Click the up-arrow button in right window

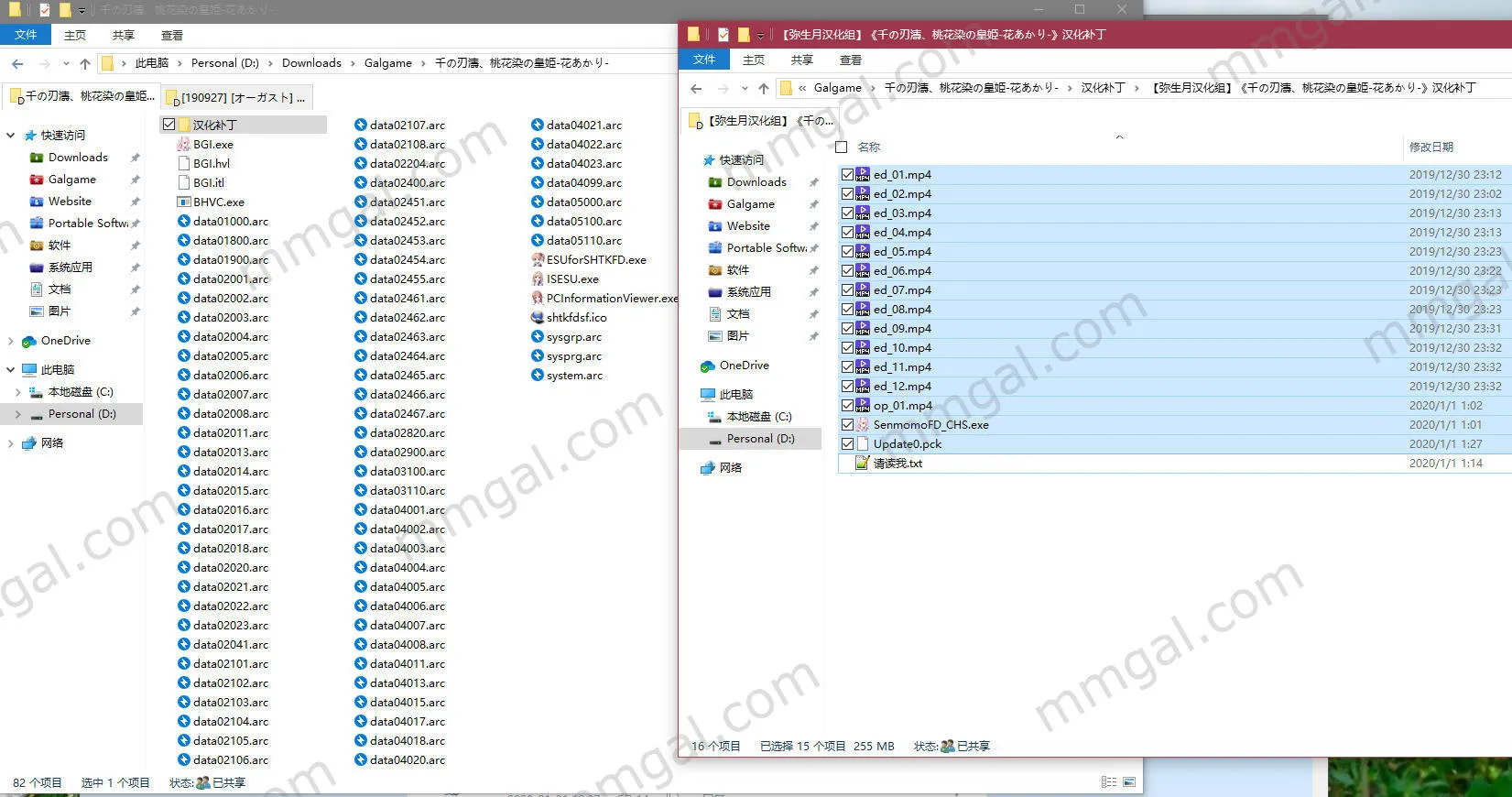(x=763, y=88)
